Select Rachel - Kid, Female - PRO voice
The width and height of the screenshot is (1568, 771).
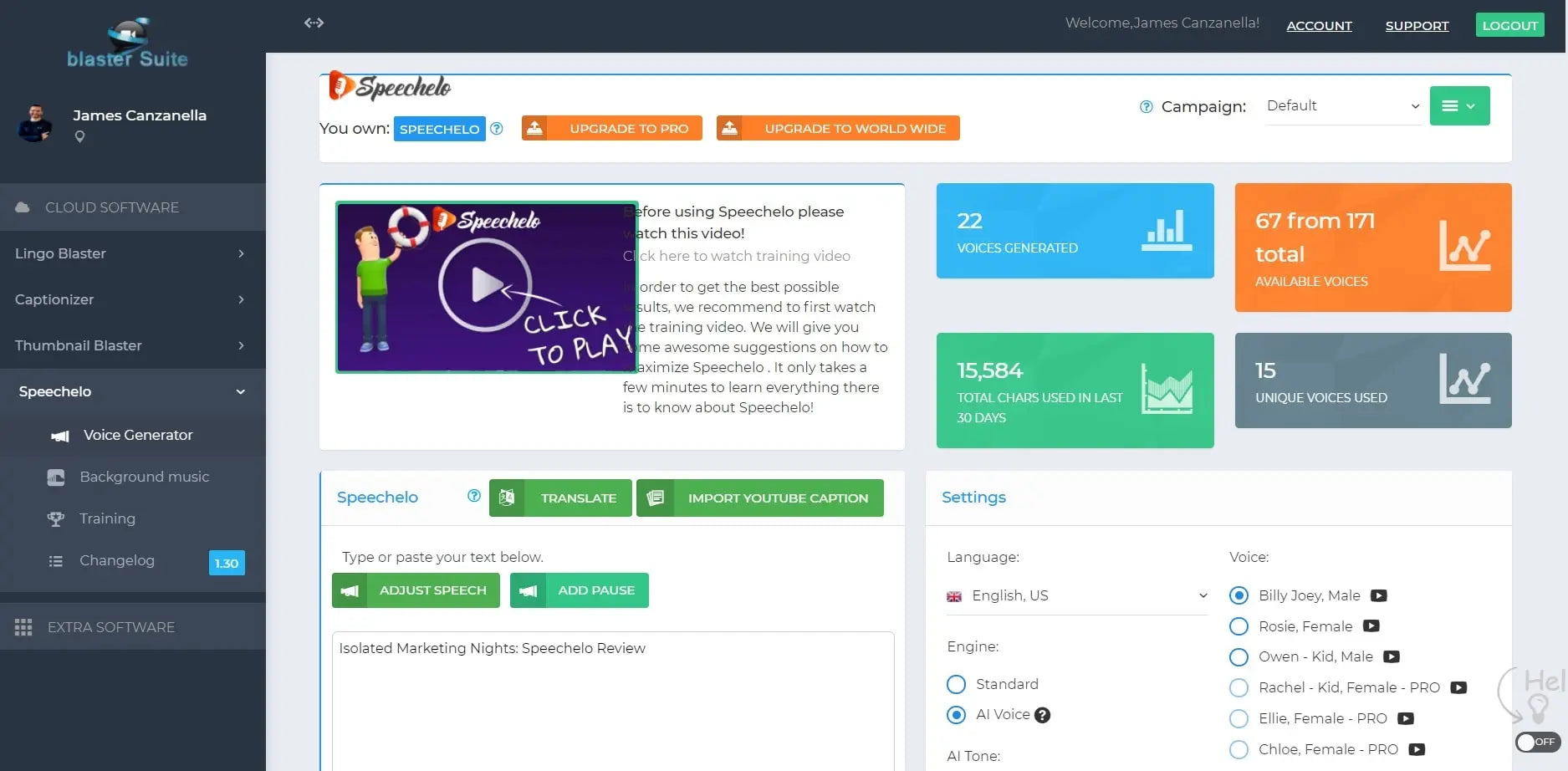click(1239, 687)
